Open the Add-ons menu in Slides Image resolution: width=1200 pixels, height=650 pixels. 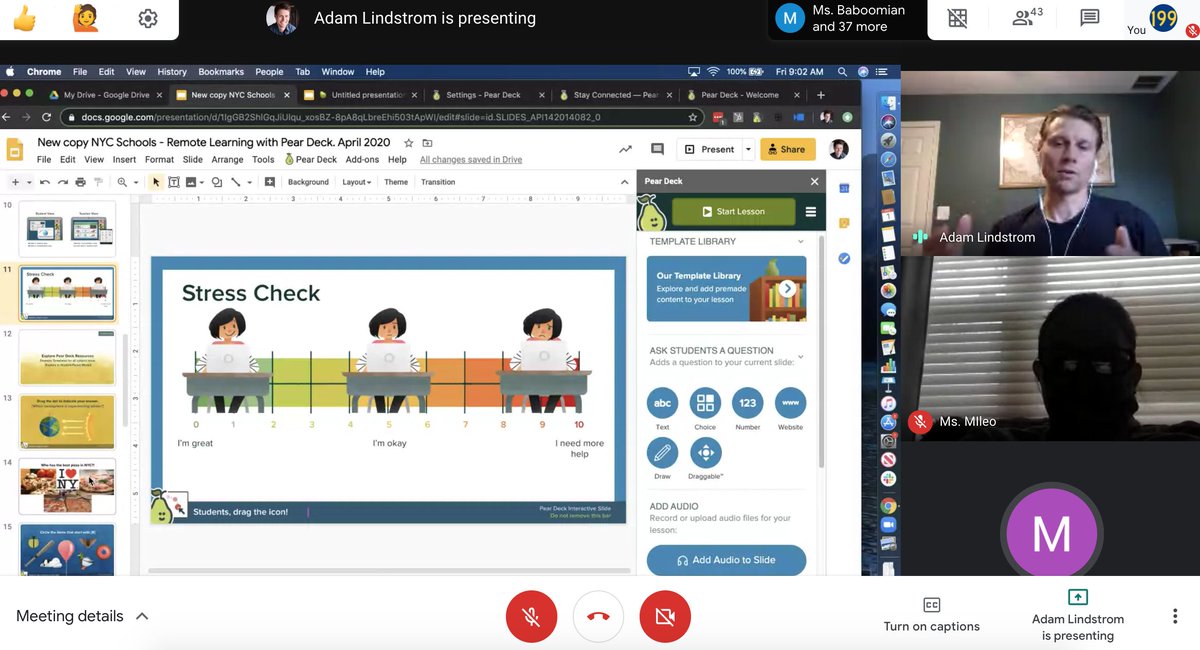click(362, 160)
